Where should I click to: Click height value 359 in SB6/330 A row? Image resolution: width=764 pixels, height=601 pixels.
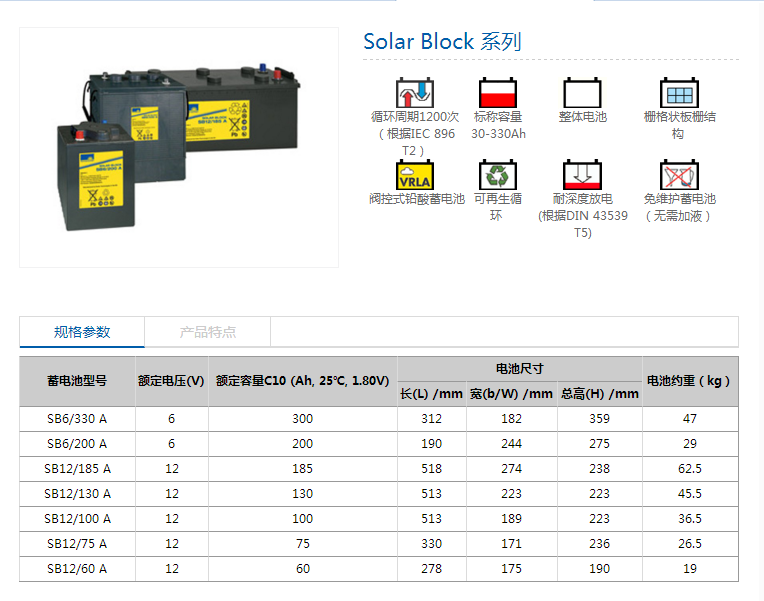point(600,419)
